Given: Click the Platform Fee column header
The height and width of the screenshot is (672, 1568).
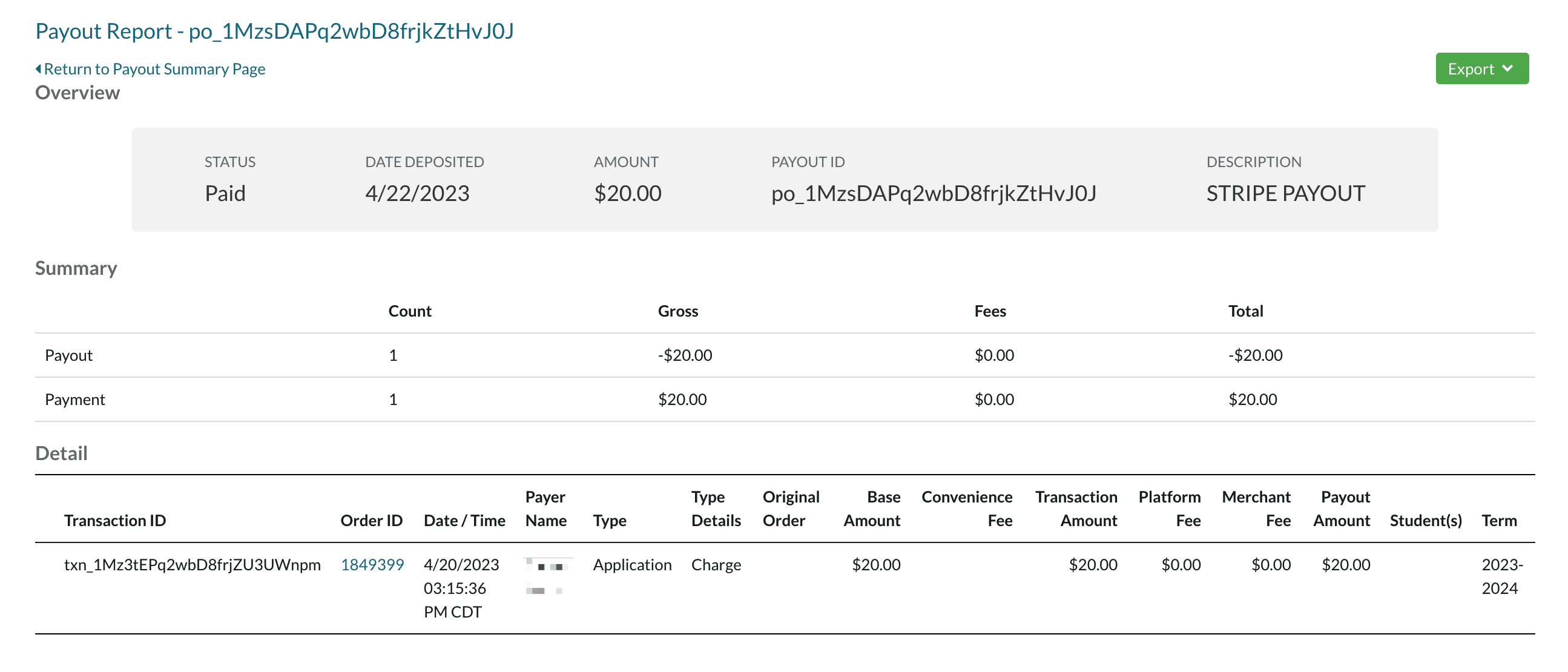Looking at the screenshot, I should (1168, 509).
